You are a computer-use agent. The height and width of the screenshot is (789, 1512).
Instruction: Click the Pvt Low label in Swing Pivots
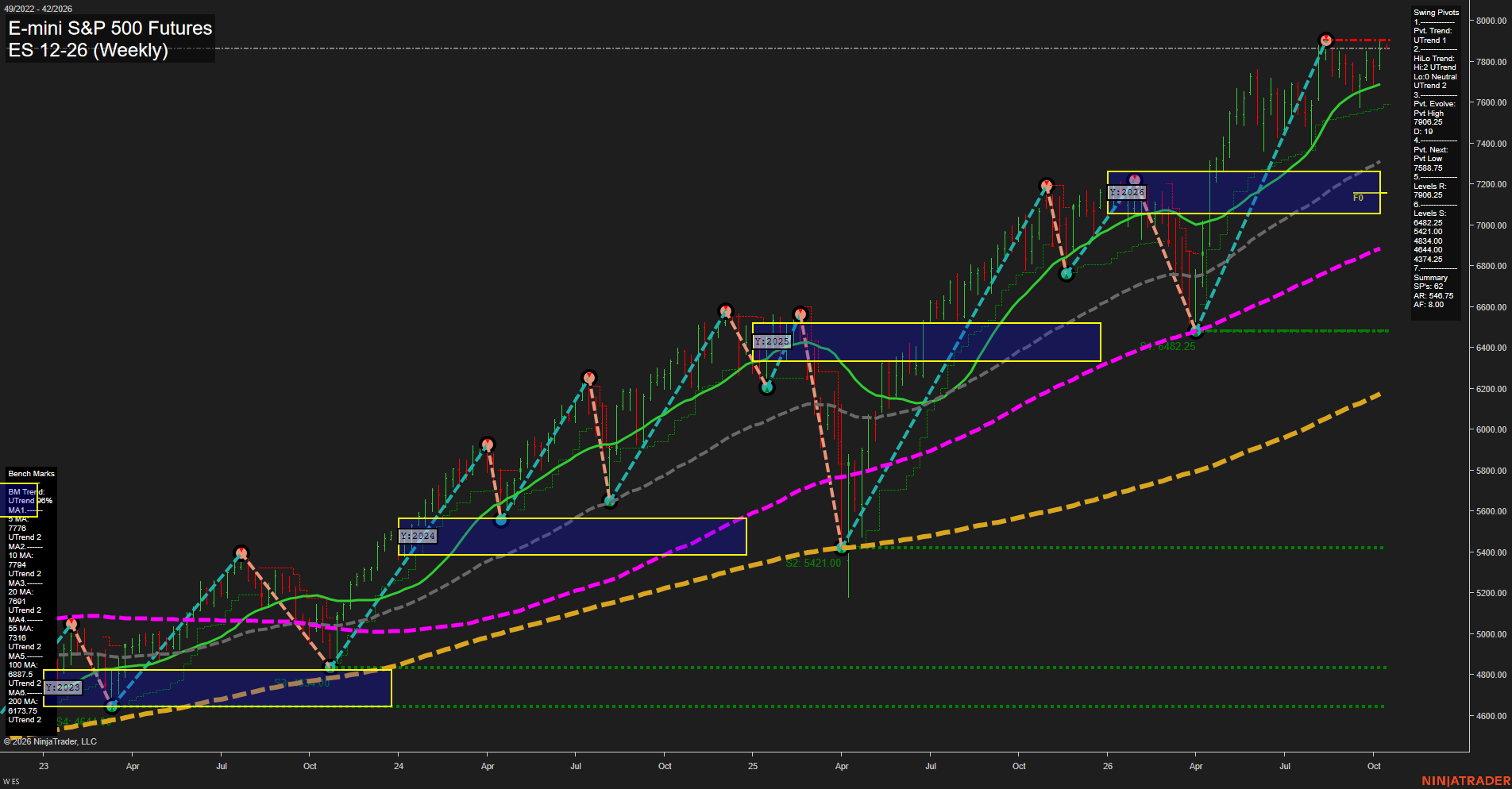pyautogui.click(x=1428, y=159)
